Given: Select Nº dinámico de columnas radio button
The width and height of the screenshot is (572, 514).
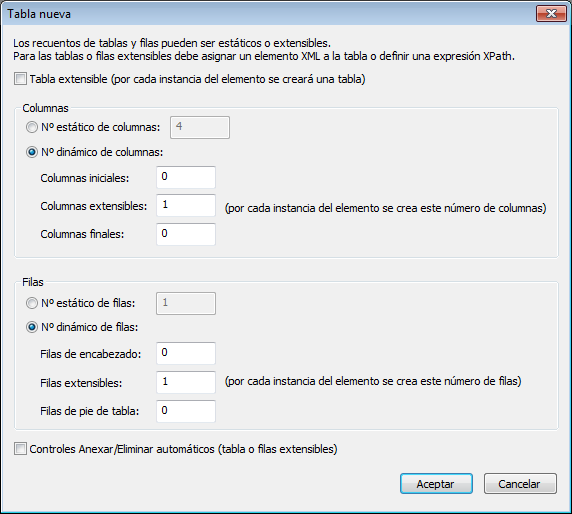Looking at the screenshot, I should (x=32, y=152).
